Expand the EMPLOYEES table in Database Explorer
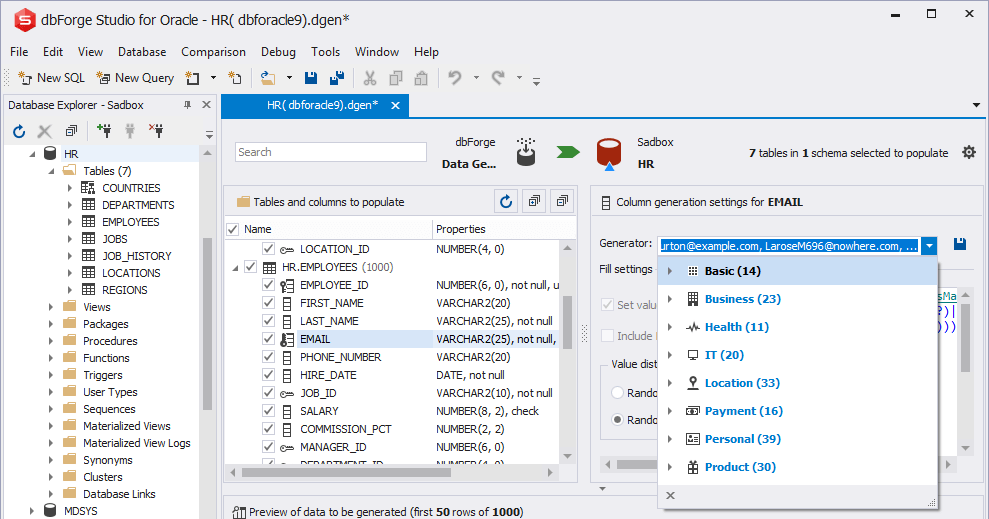This screenshot has width=989, height=519. (70, 222)
